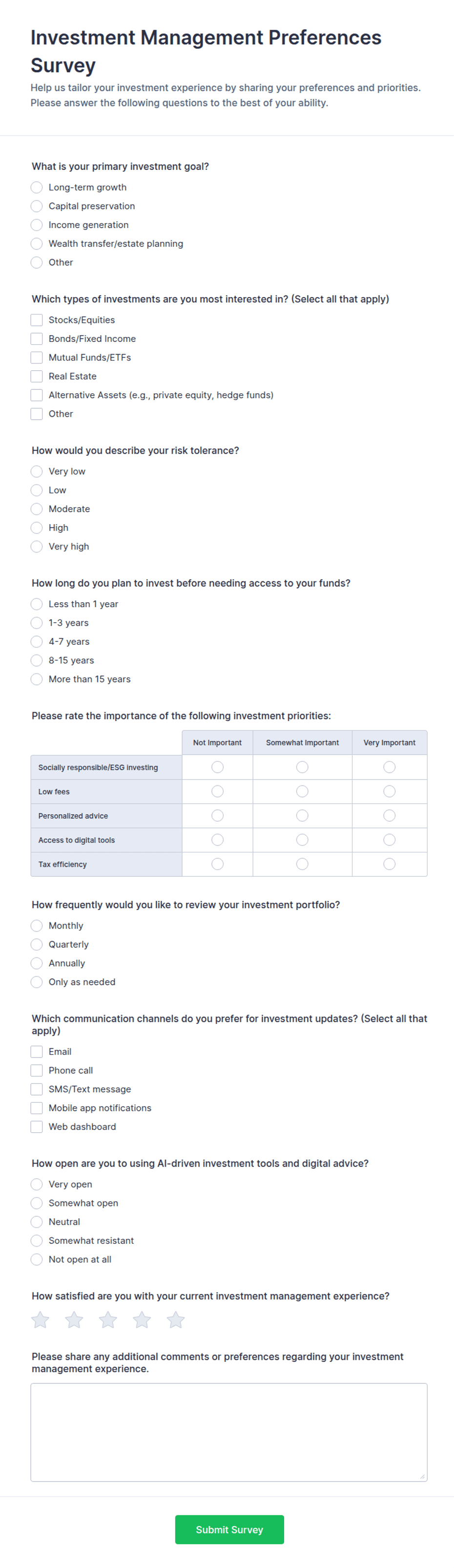
Task: Rate ESG investing as Not Important
Action: (x=217, y=767)
